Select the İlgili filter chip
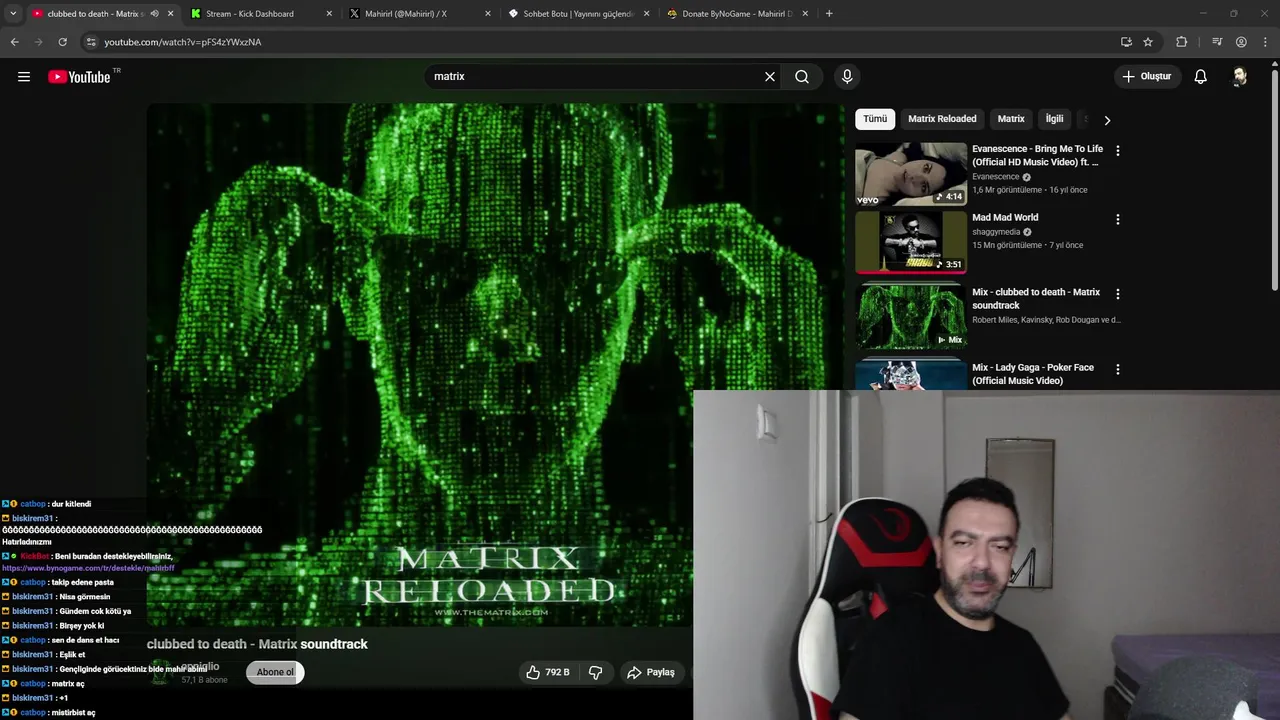Screen dimensions: 1280x720 pos(1055,119)
